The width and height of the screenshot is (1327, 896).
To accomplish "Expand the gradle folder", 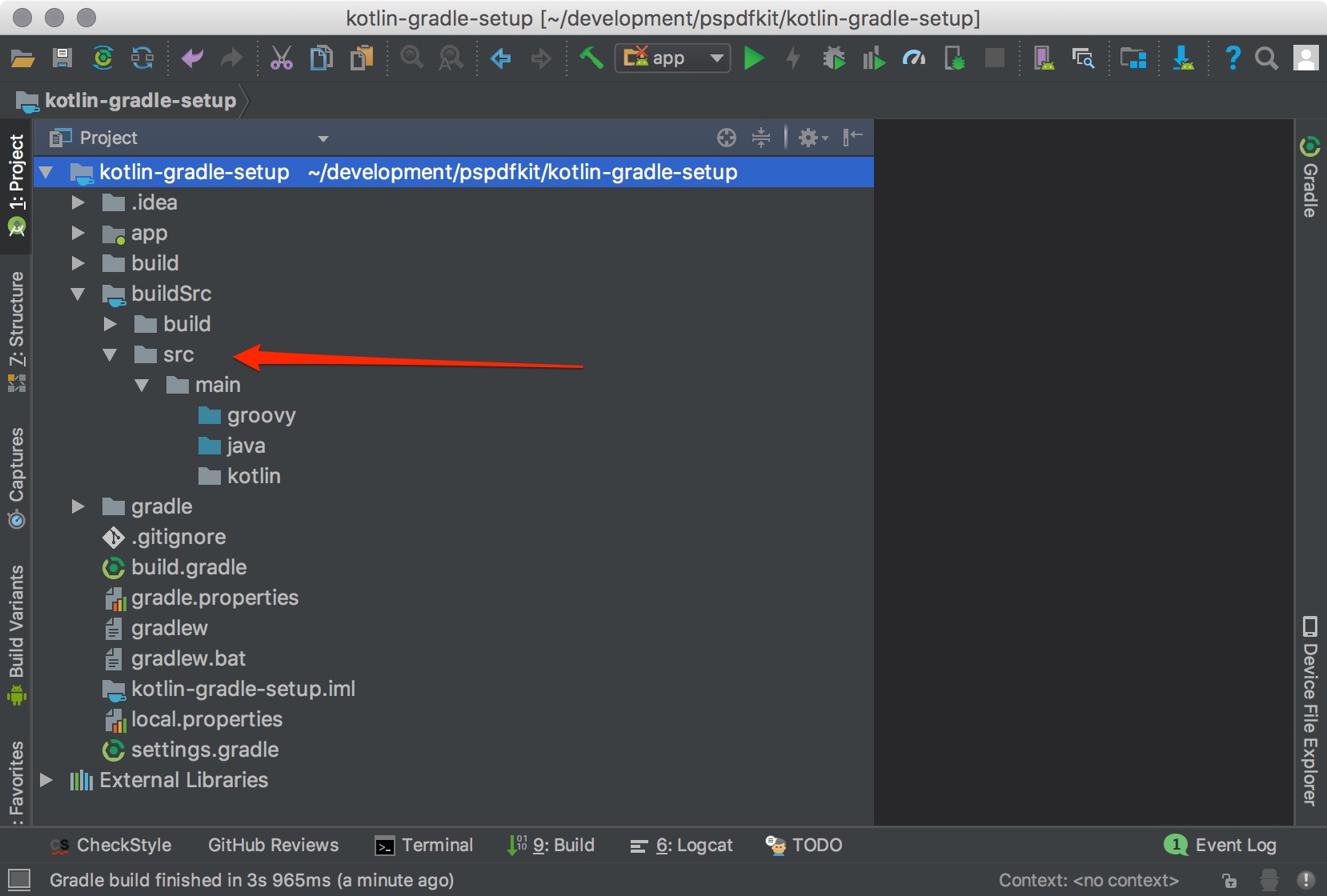I will 78,506.
